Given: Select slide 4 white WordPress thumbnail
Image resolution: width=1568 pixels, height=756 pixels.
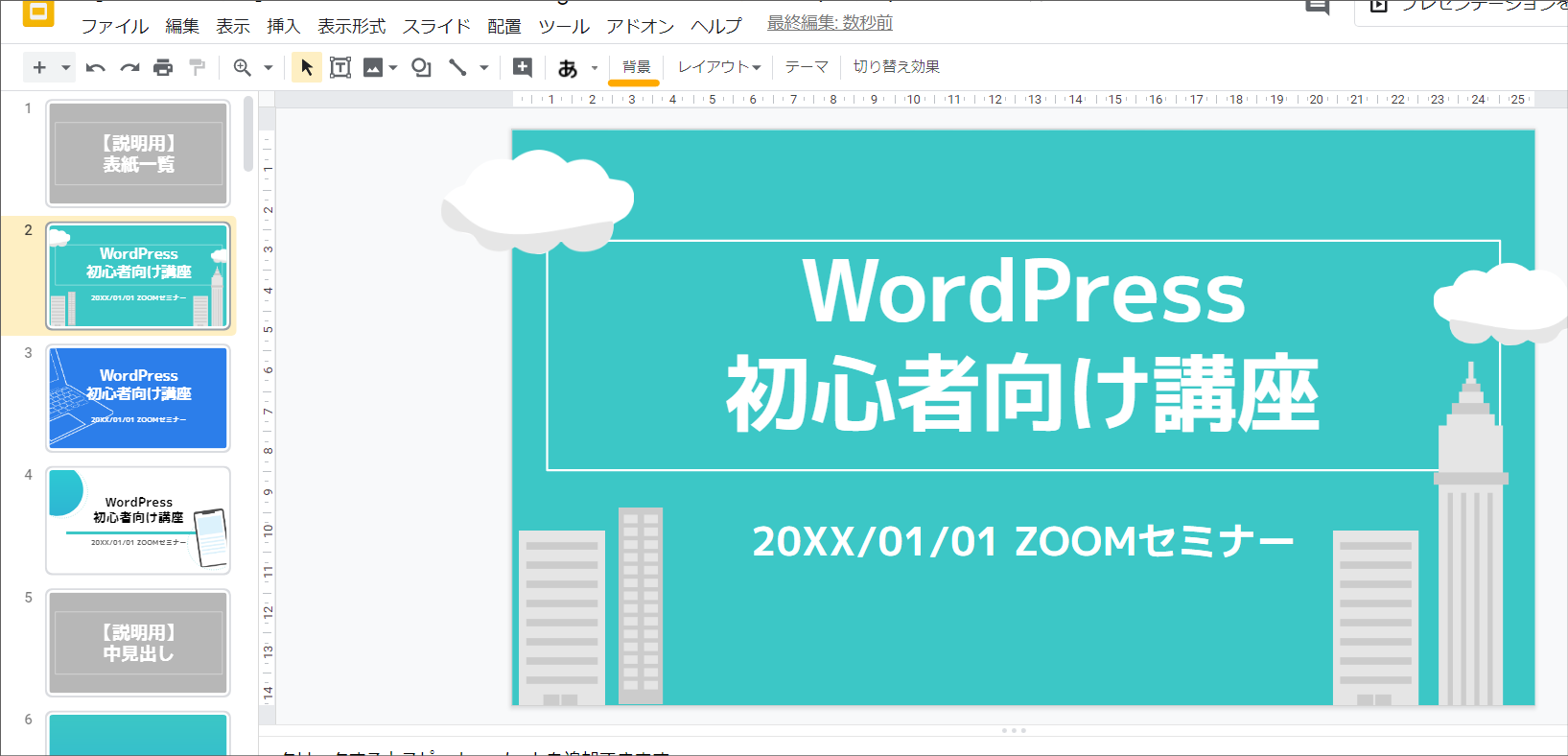Looking at the screenshot, I should coord(138,520).
